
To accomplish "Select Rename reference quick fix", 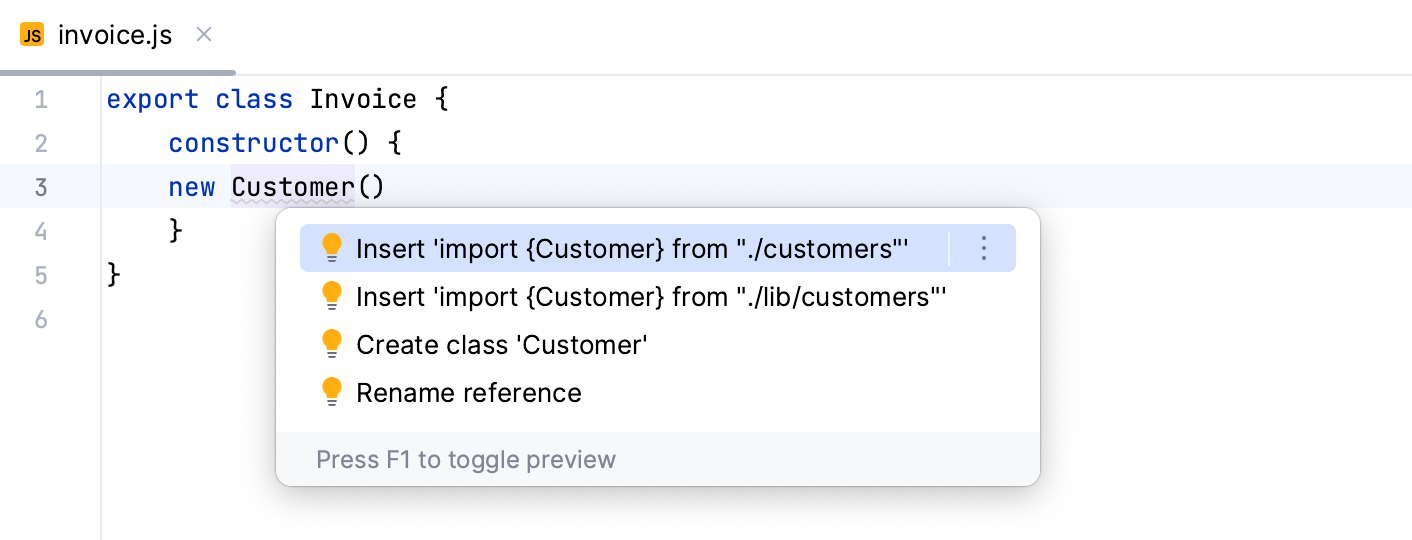I will pyautogui.click(x=469, y=393).
